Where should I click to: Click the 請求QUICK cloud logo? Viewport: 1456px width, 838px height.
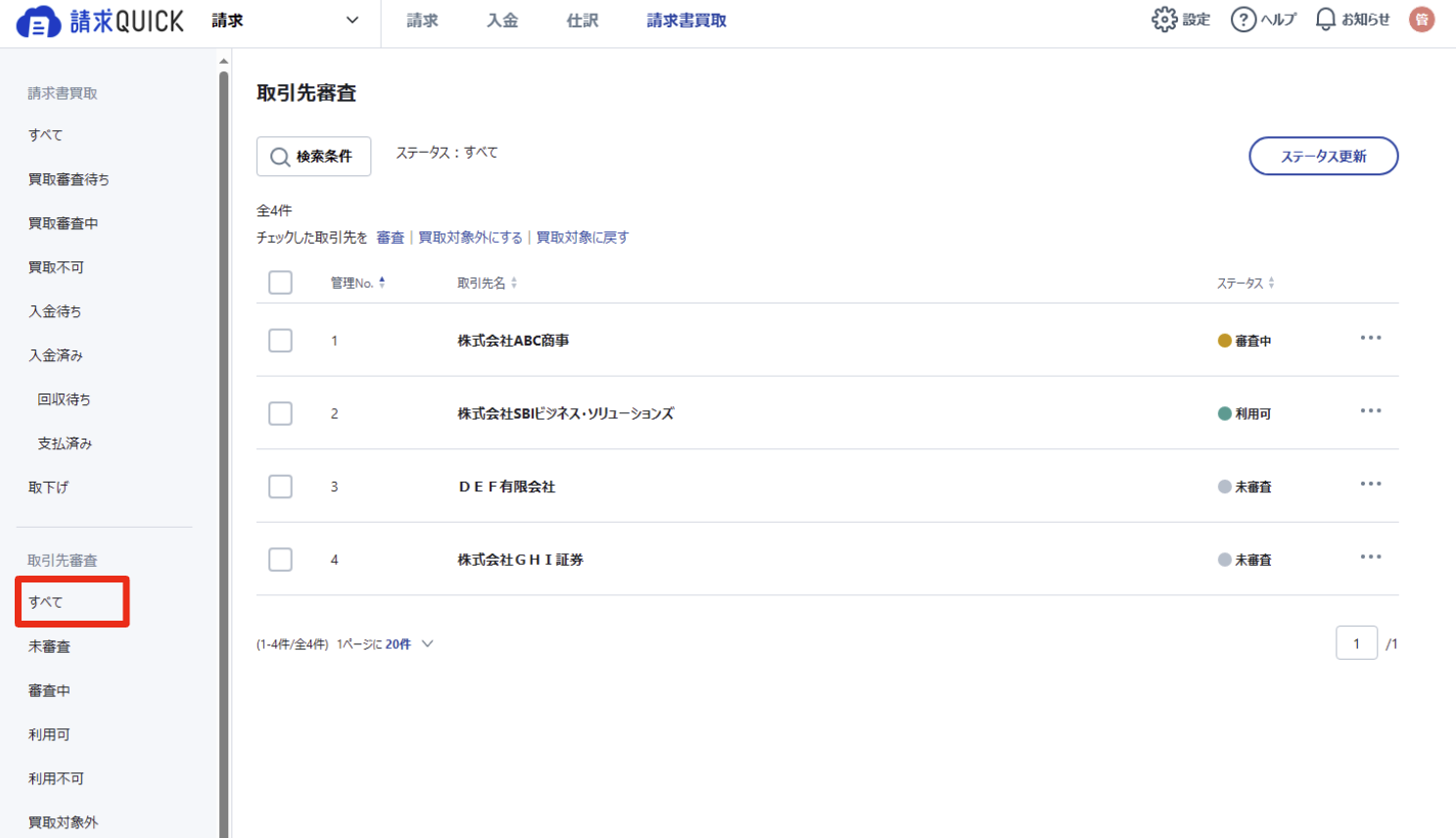coord(38,22)
